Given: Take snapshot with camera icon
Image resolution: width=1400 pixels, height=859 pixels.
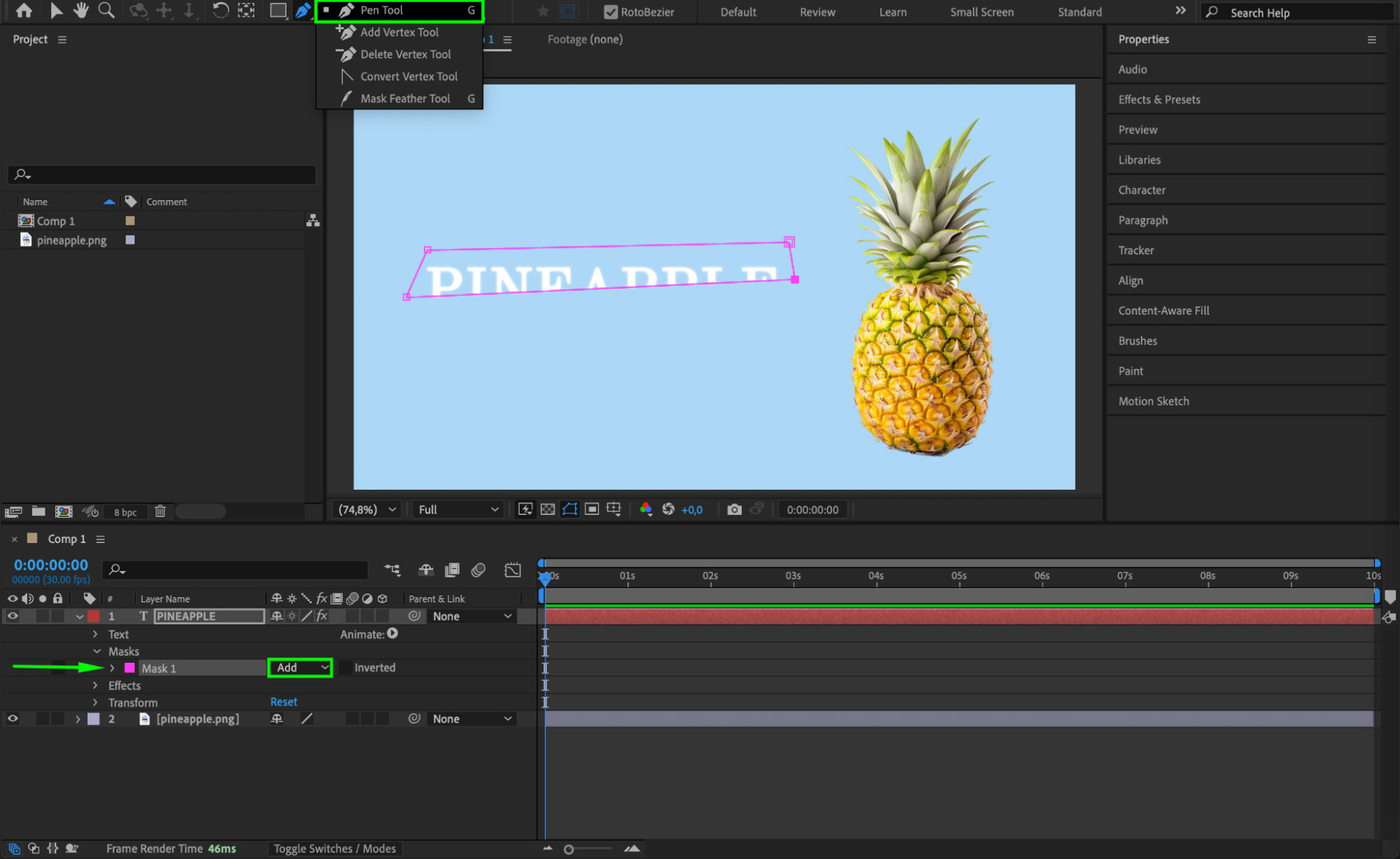Looking at the screenshot, I should click(x=734, y=509).
